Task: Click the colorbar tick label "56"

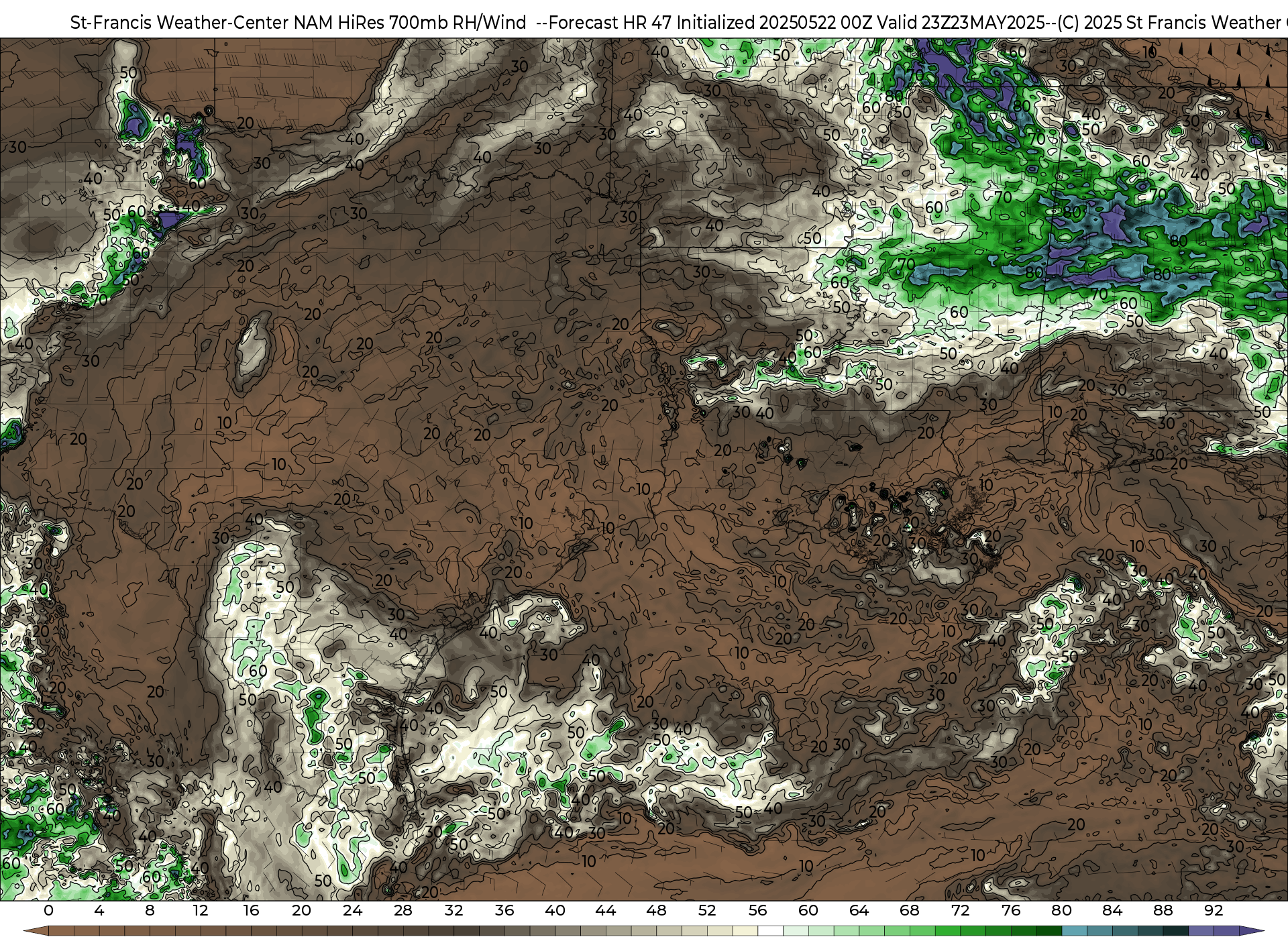Action: (757, 910)
